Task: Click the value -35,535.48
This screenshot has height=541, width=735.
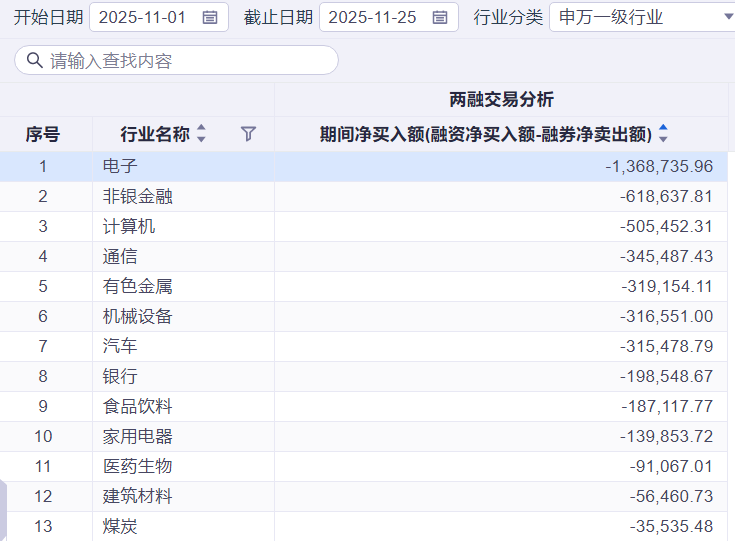Action: (x=671, y=526)
